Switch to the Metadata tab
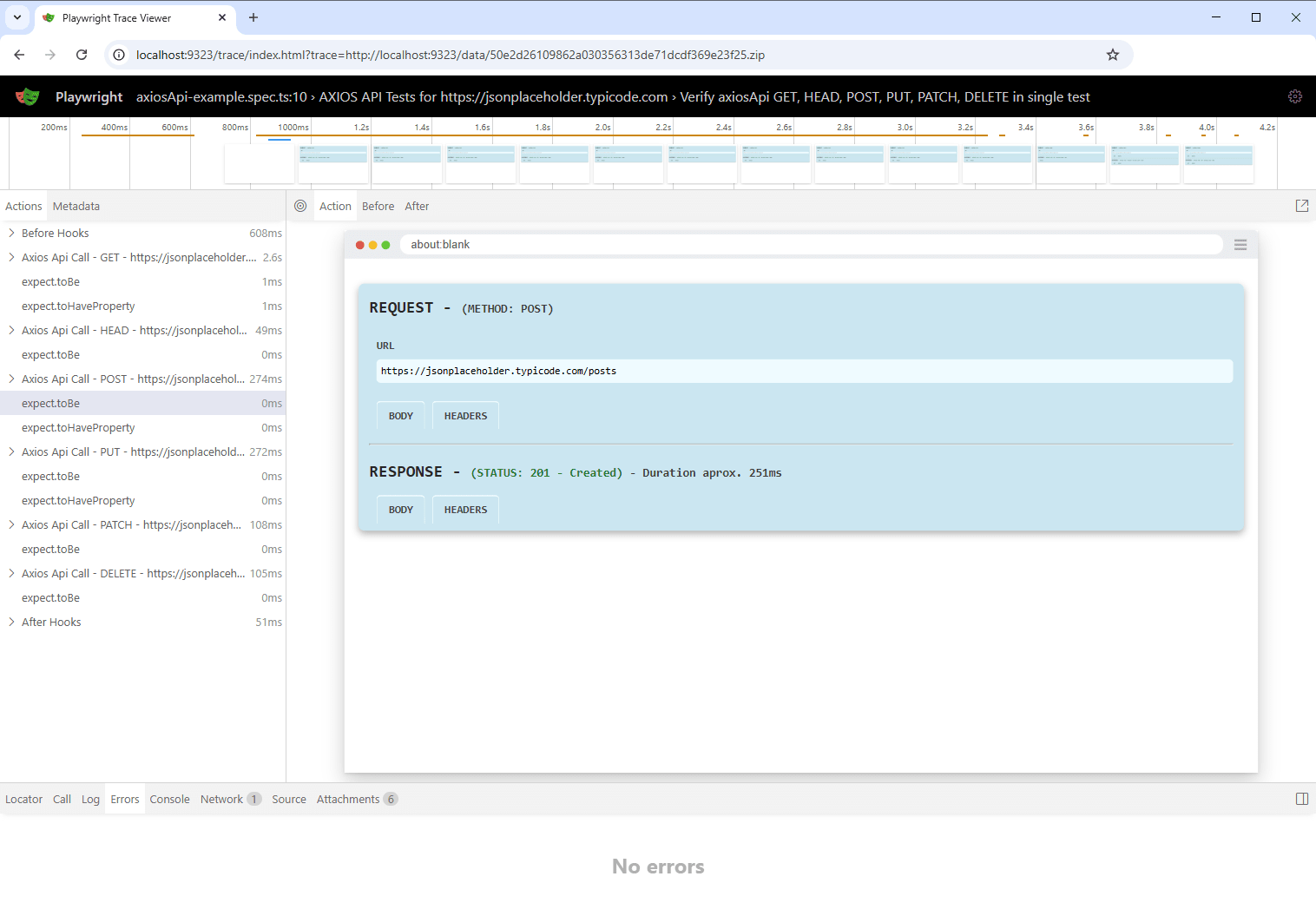This screenshot has width=1316, height=916. click(x=76, y=206)
